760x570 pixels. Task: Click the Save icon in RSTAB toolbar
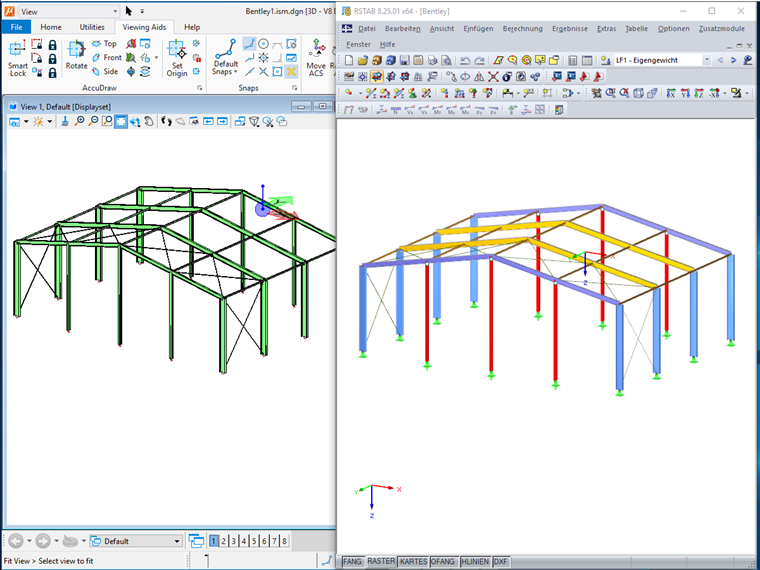point(404,61)
